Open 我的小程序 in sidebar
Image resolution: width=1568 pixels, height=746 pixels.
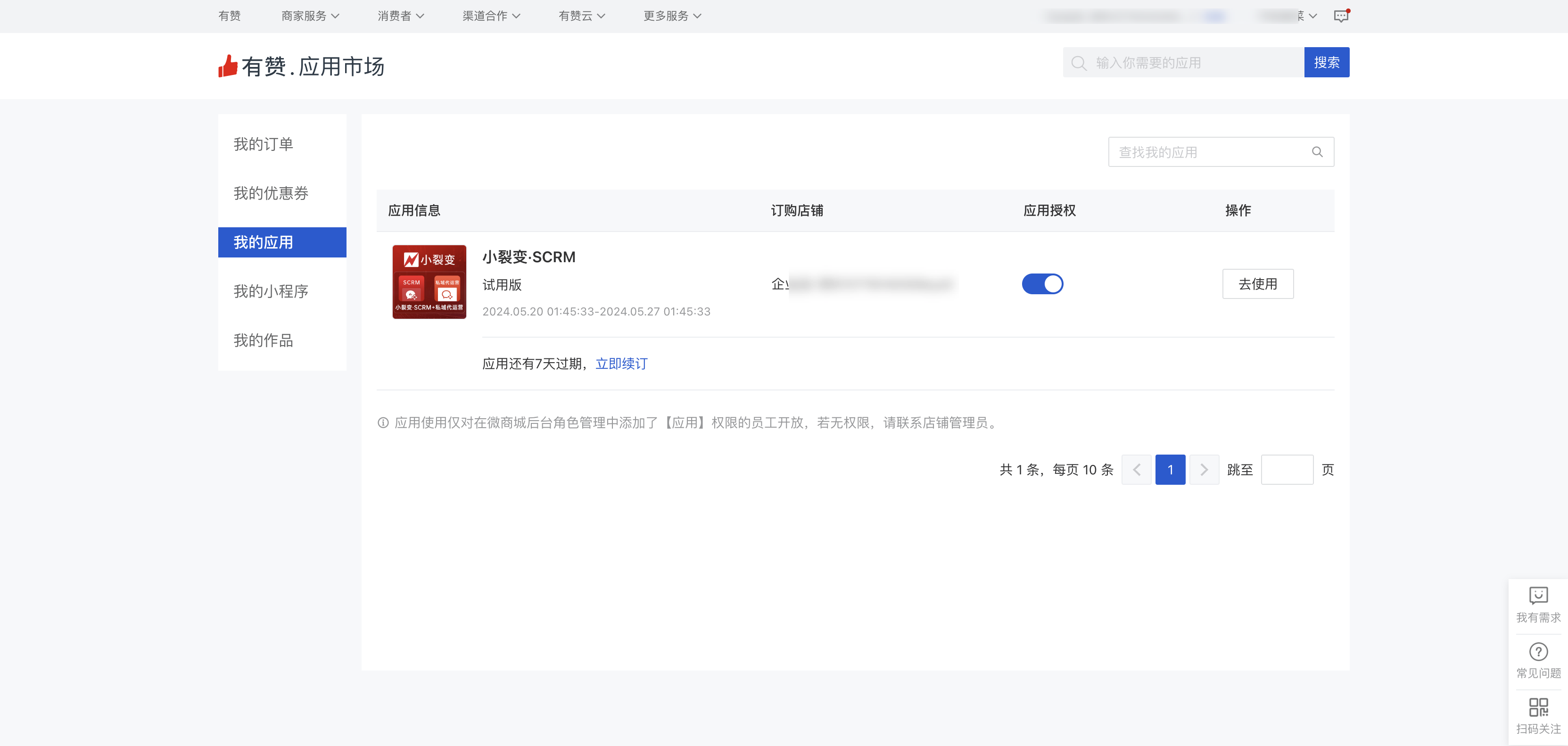282,291
